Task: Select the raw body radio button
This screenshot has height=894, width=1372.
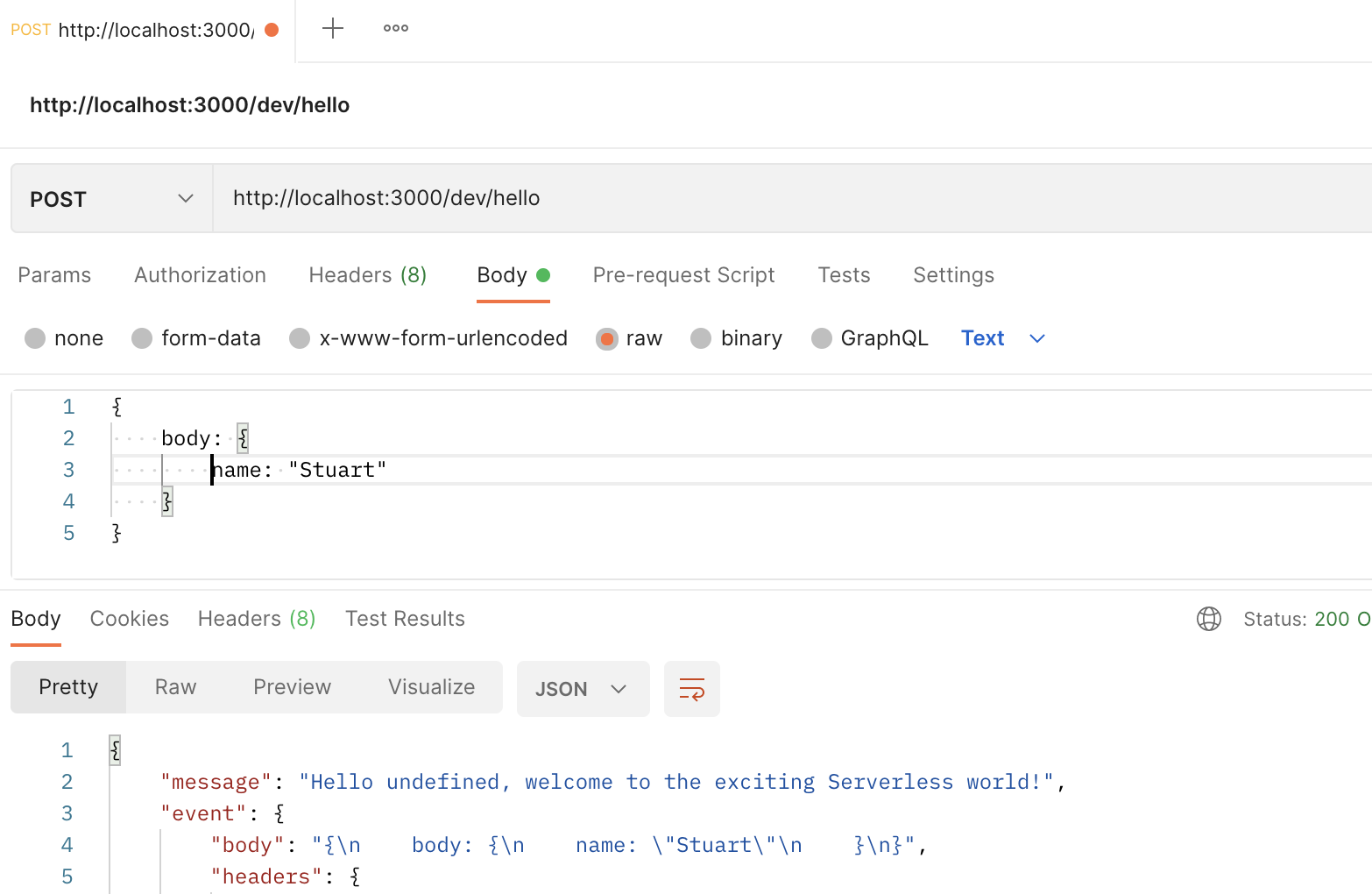Action: 606,338
